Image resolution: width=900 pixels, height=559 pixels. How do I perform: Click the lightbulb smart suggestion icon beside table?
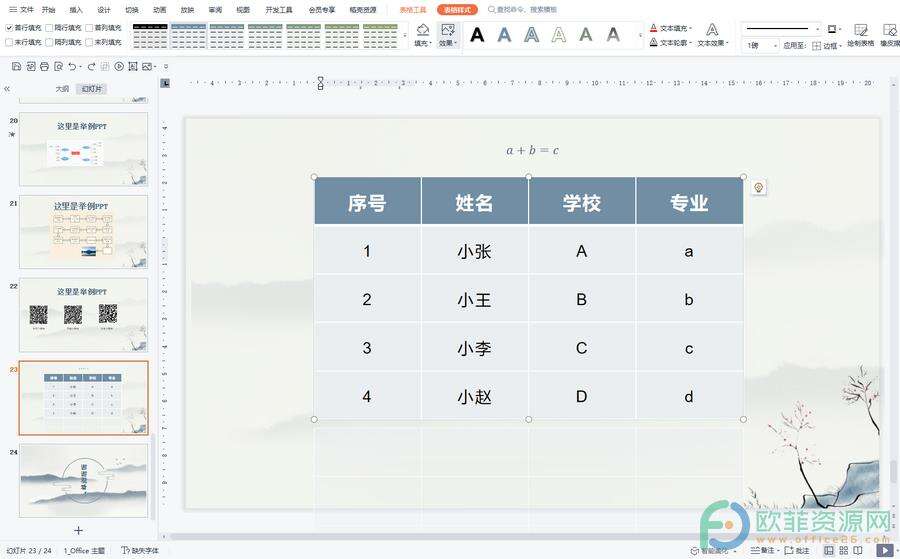point(759,188)
